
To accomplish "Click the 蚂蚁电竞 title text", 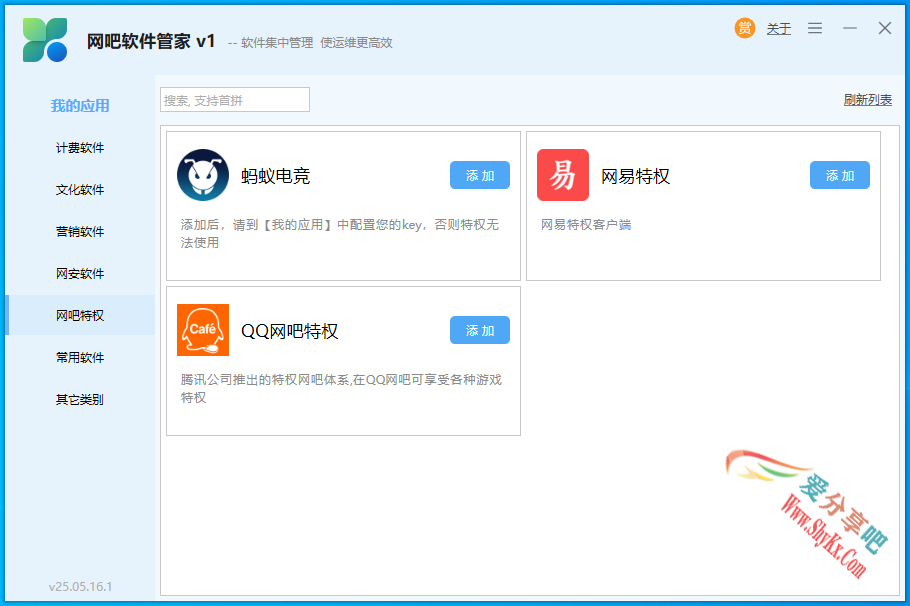I will tap(276, 176).
